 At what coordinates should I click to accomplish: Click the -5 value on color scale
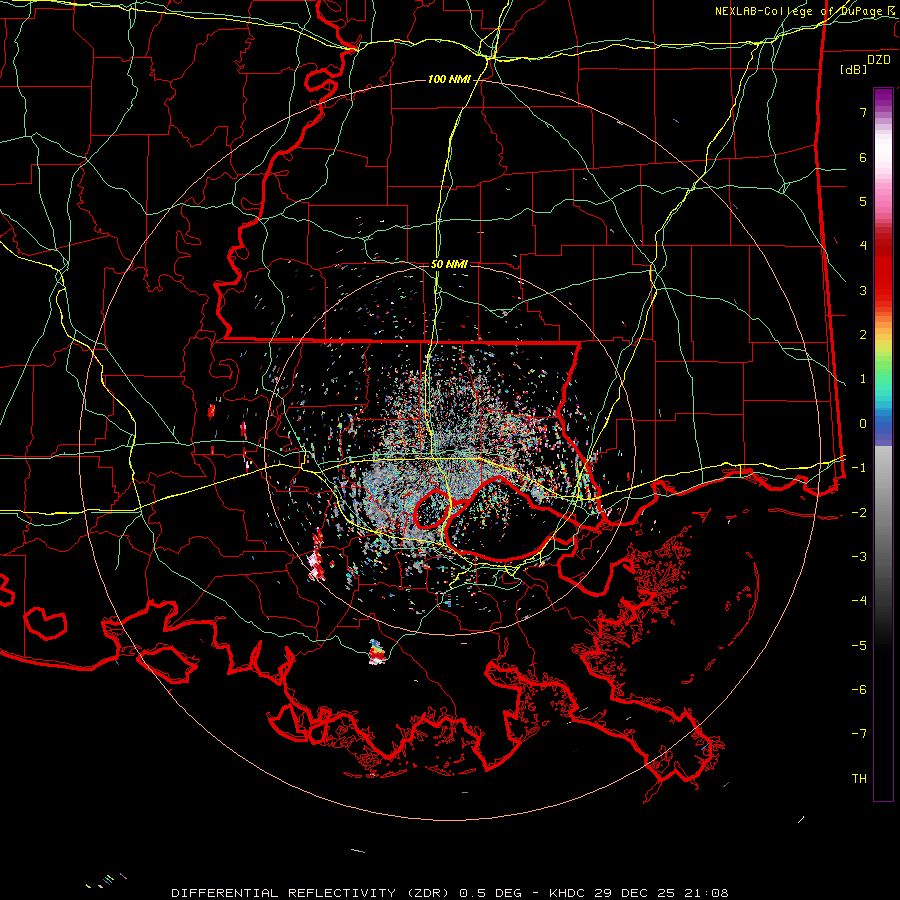tap(859, 645)
